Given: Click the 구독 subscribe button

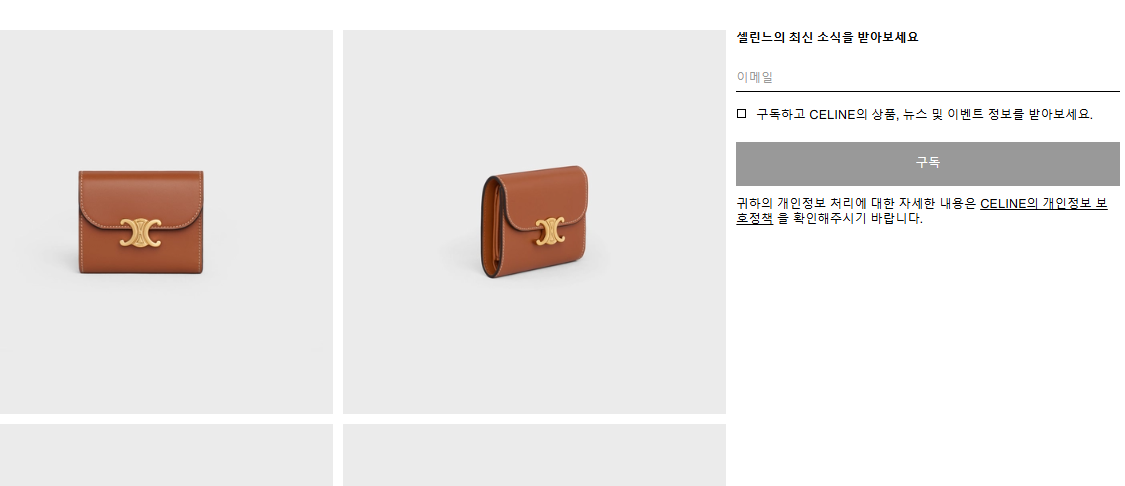Looking at the screenshot, I should 927,164.
